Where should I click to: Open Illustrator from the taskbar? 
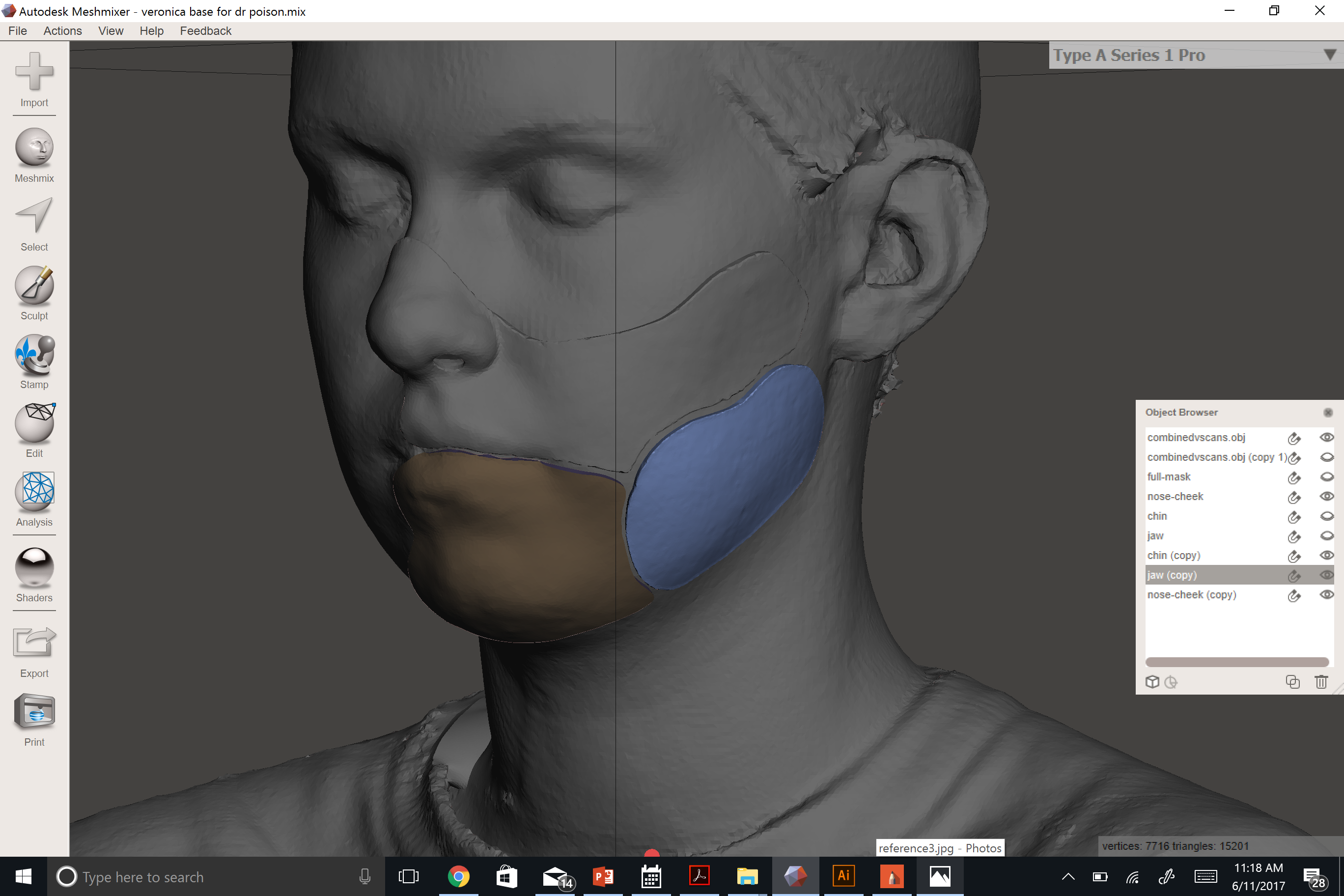[x=843, y=876]
